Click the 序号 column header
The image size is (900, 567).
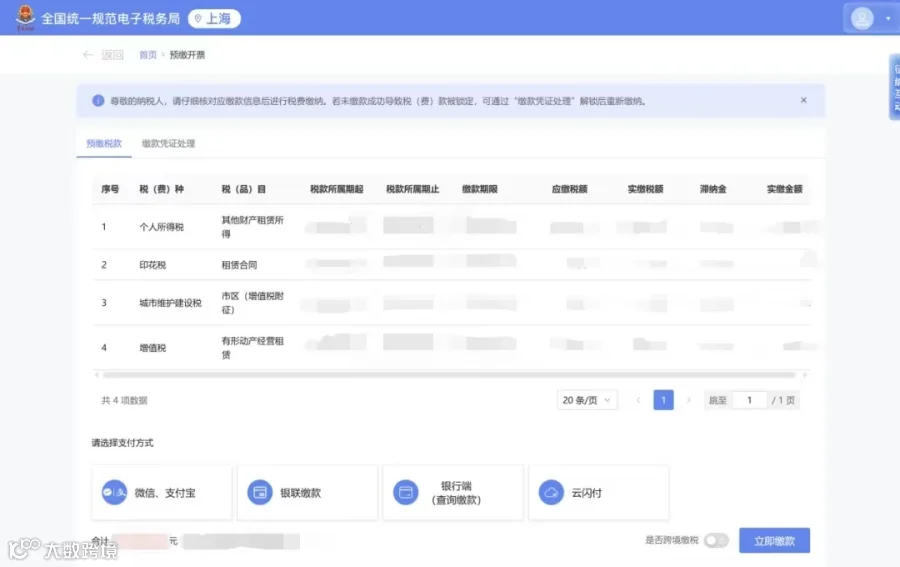click(110, 189)
